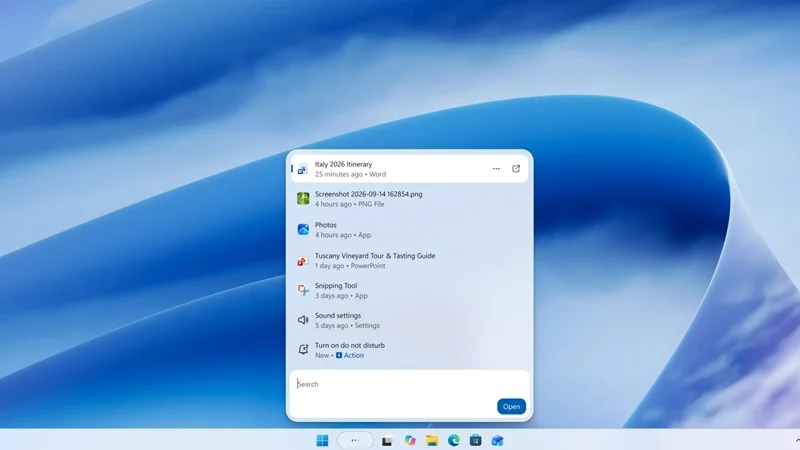Open Microsoft Store from the taskbar
The image size is (800, 450).
[x=476, y=440]
